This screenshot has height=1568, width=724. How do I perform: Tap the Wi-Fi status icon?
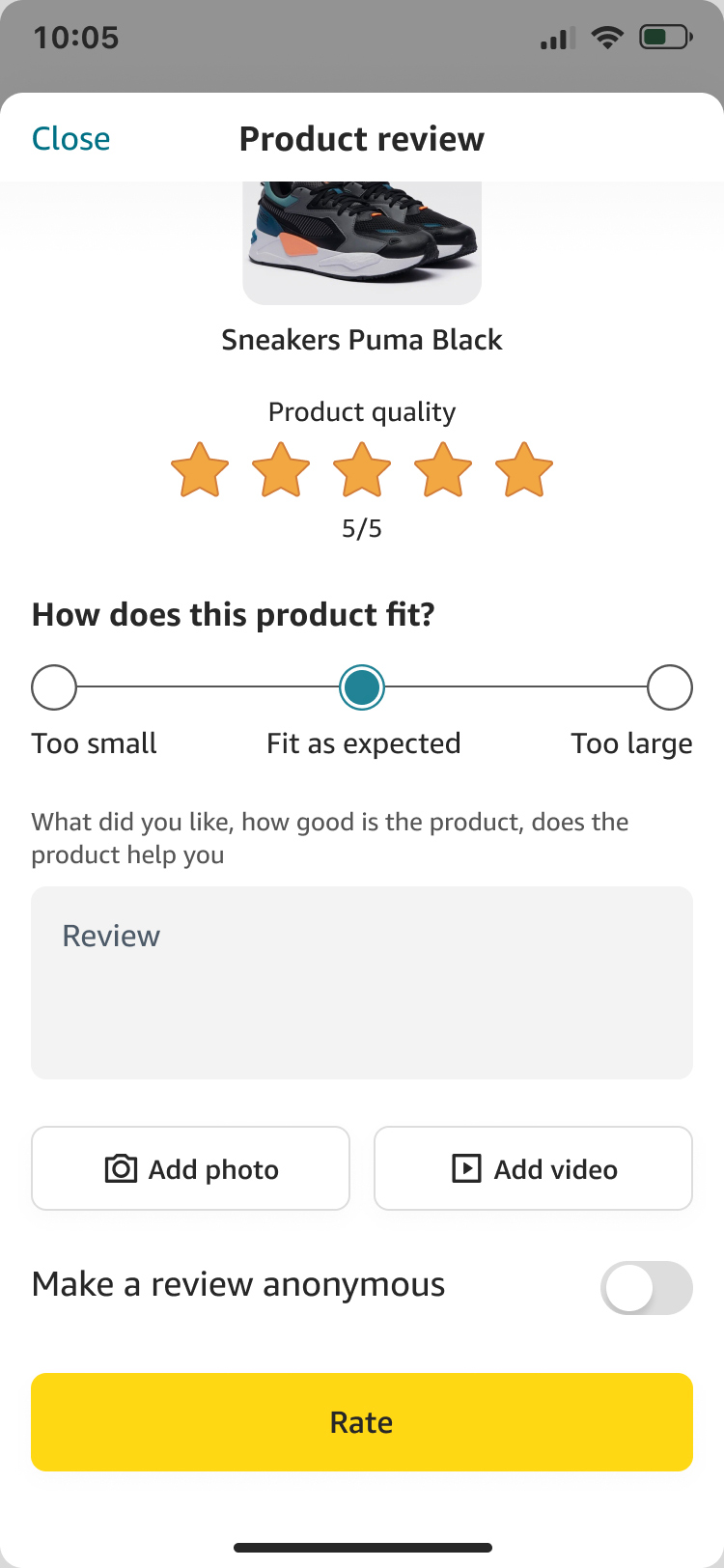(607, 38)
